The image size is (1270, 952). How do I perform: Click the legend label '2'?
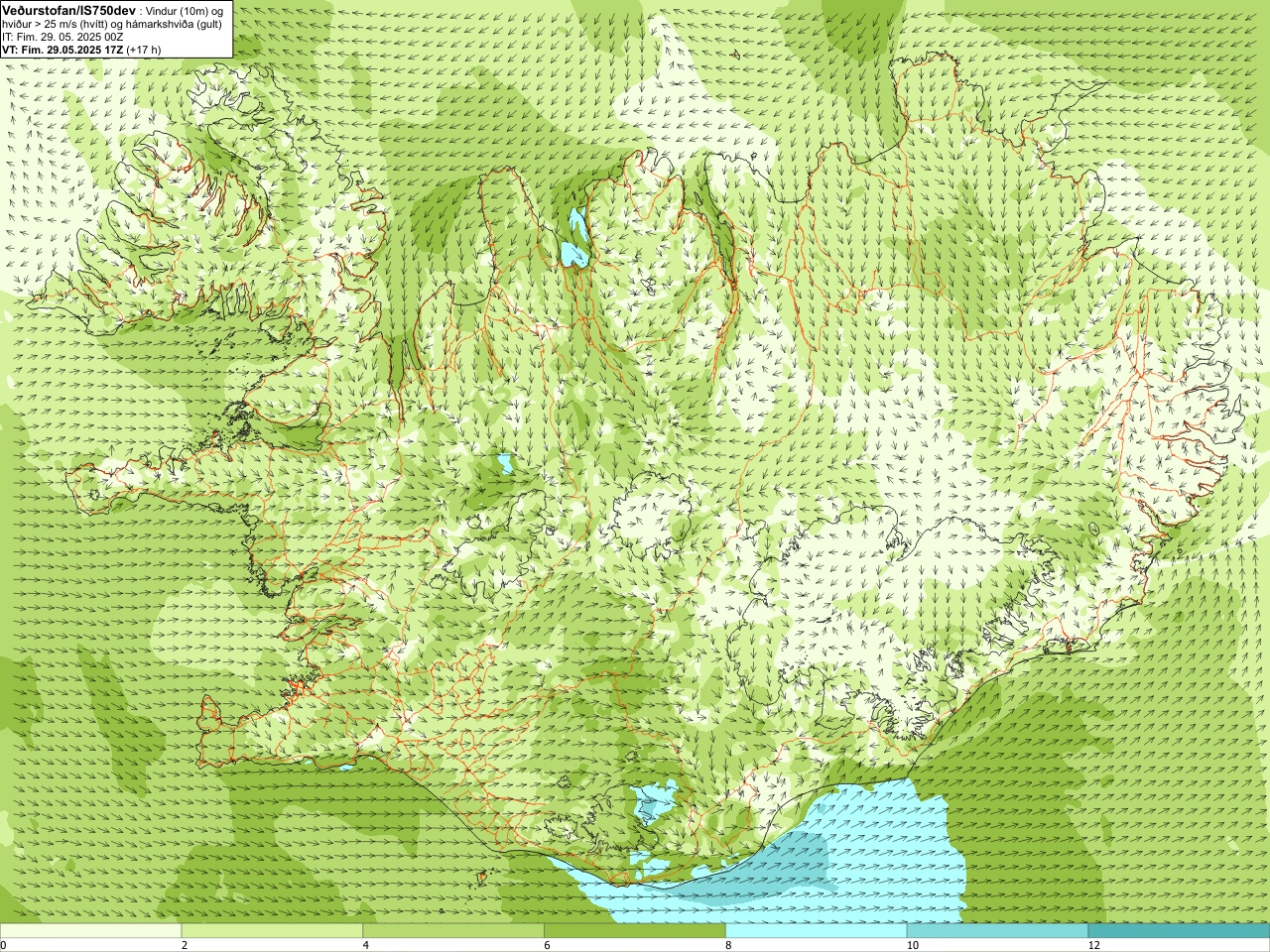pyautogui.click(x=185, y=945)
